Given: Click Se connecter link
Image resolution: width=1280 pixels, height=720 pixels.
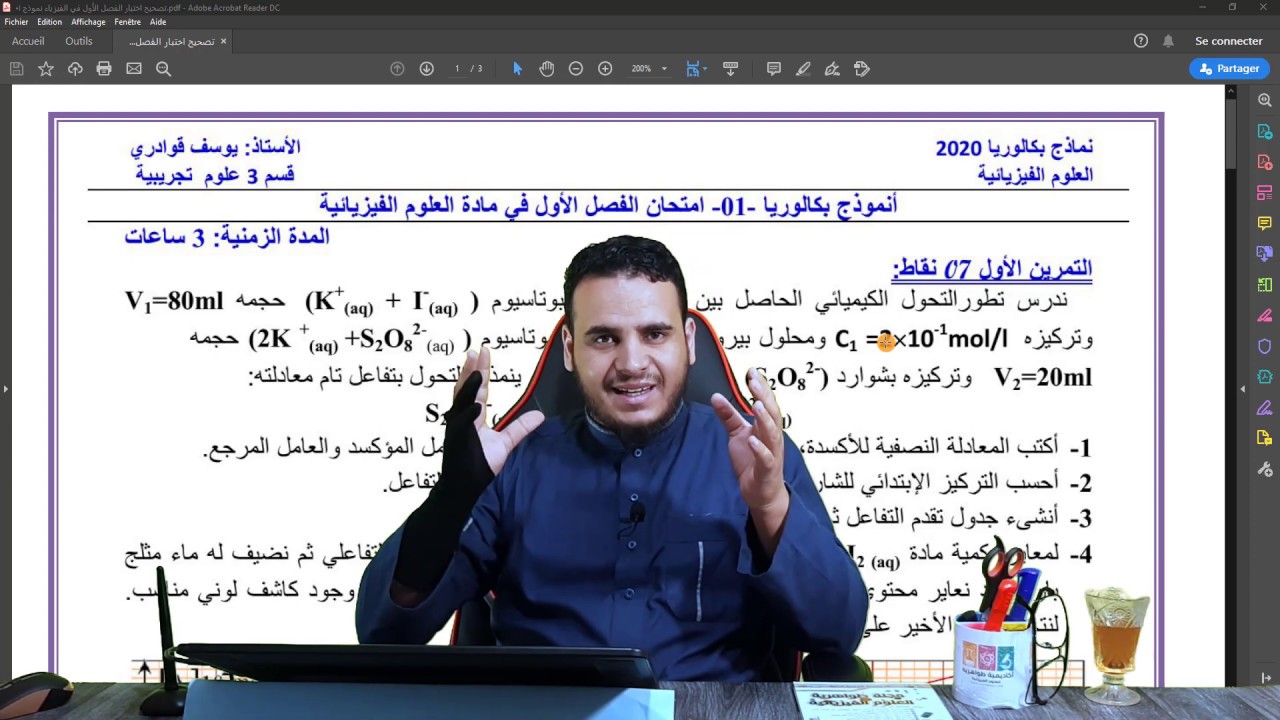Looking at the screenshot, I should coord(1229,41).
